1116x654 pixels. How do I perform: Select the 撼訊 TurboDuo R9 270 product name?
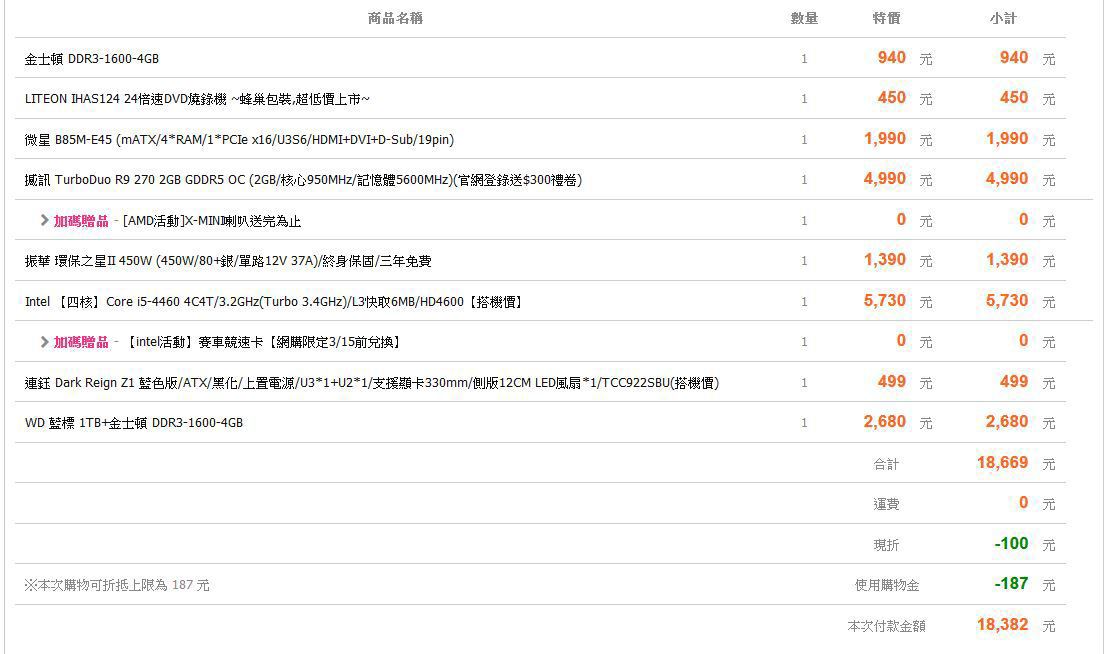coord(303,180)
